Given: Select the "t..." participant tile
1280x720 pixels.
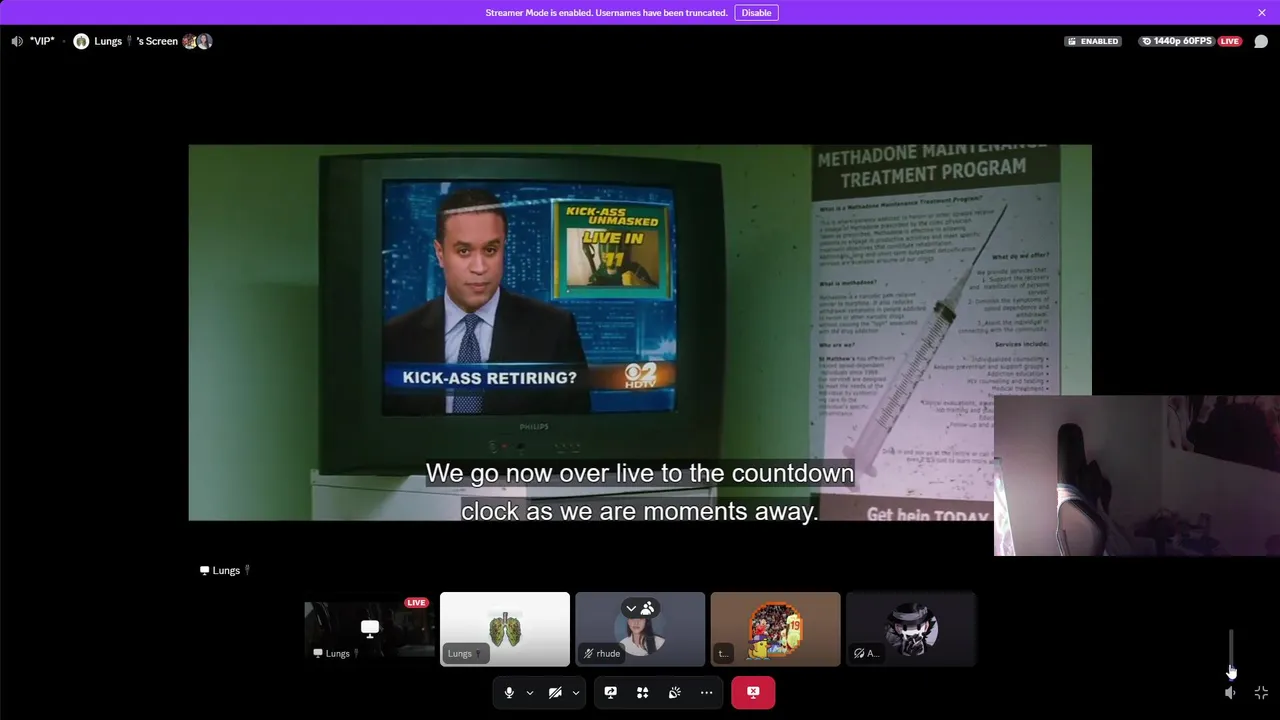Looking at the screenshot, I should pyautogui.click(x=776, y=629).
